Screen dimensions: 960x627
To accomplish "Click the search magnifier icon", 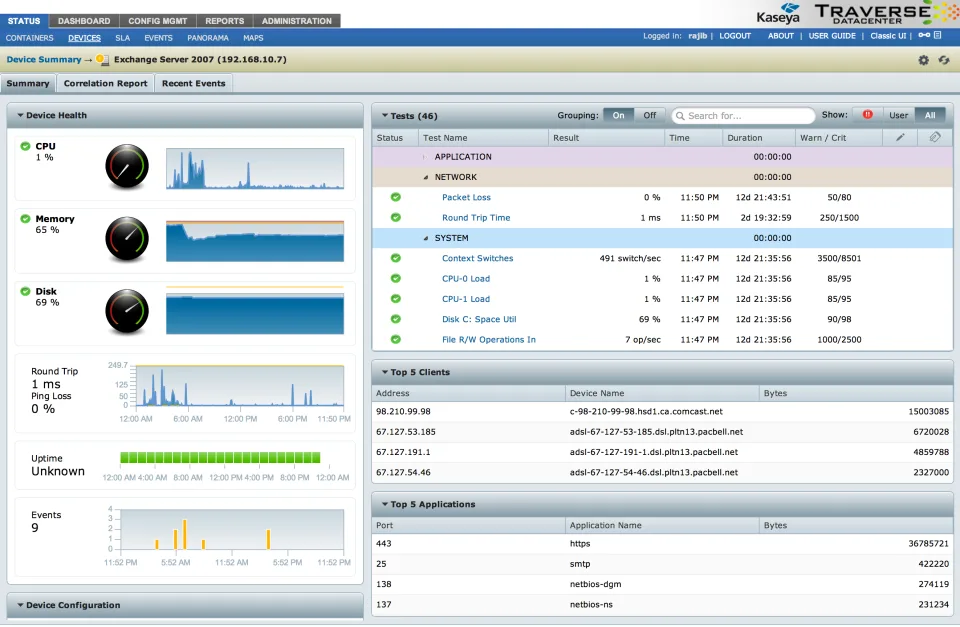I will (x=680, y=116).
